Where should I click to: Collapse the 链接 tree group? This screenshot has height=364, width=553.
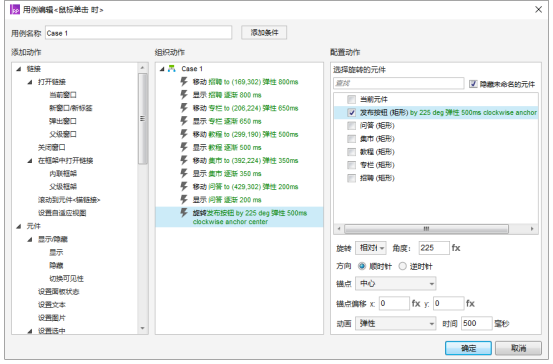tap(18, 69)
